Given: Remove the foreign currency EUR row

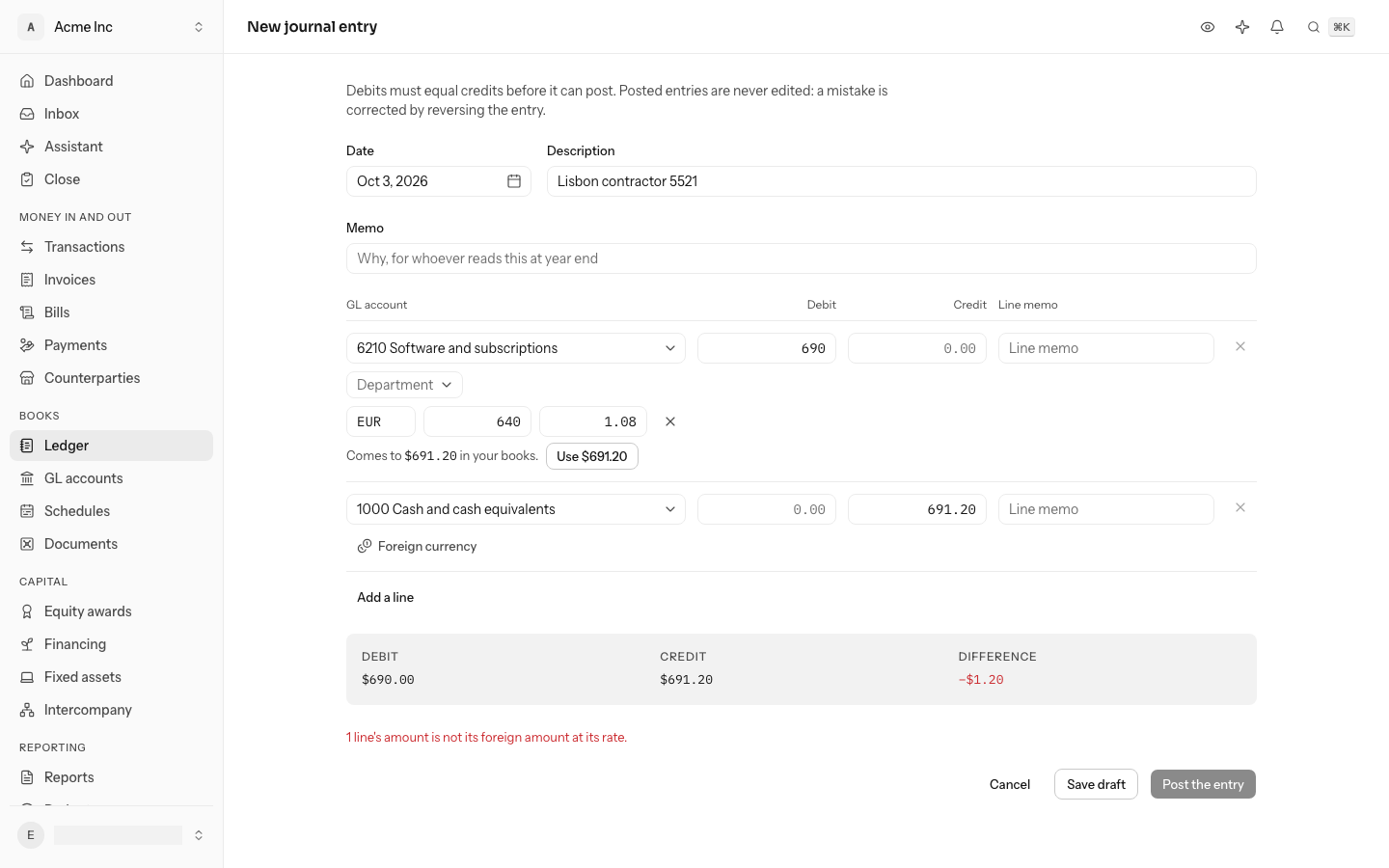Looking at the screenshot, I should point(670,421).
